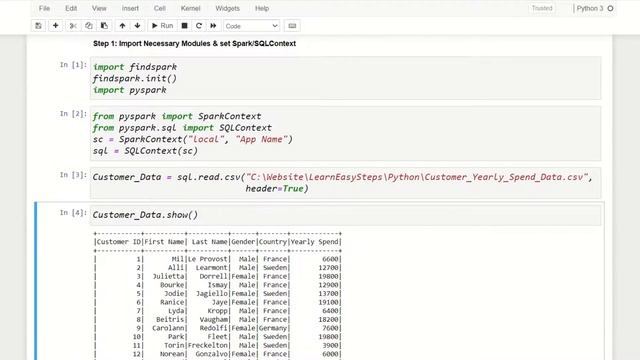640x360 pixels.
Task: Click the first name Bourke
Action: pyautogui.click(x=172, y=285)
